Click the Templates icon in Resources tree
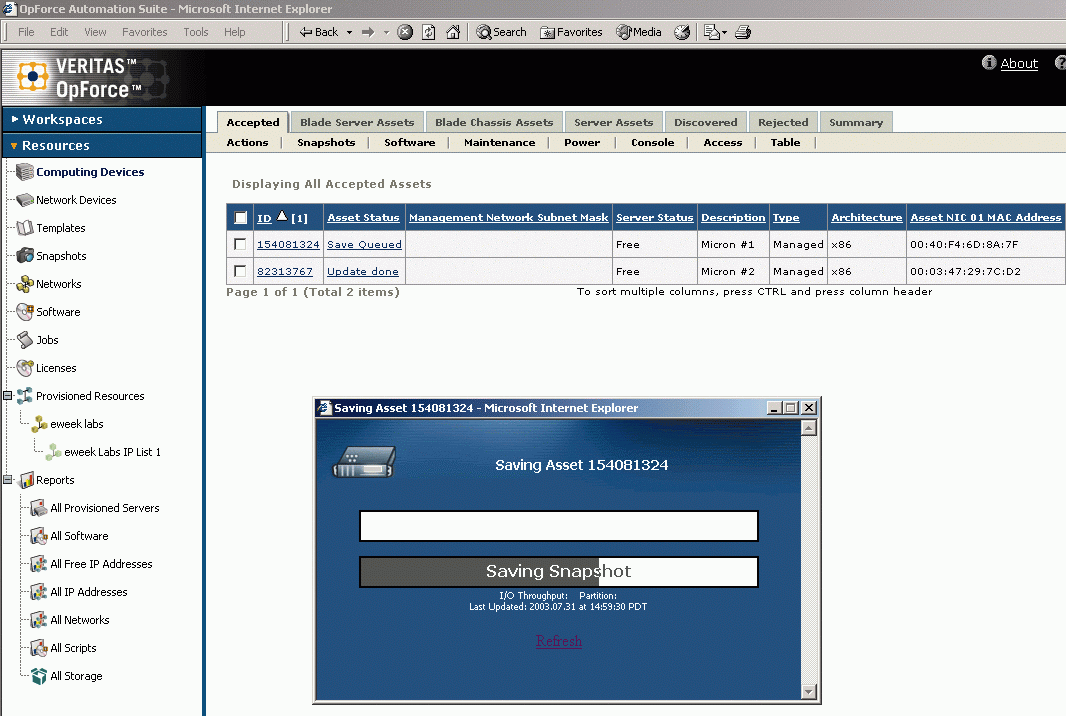 (25, 228)
